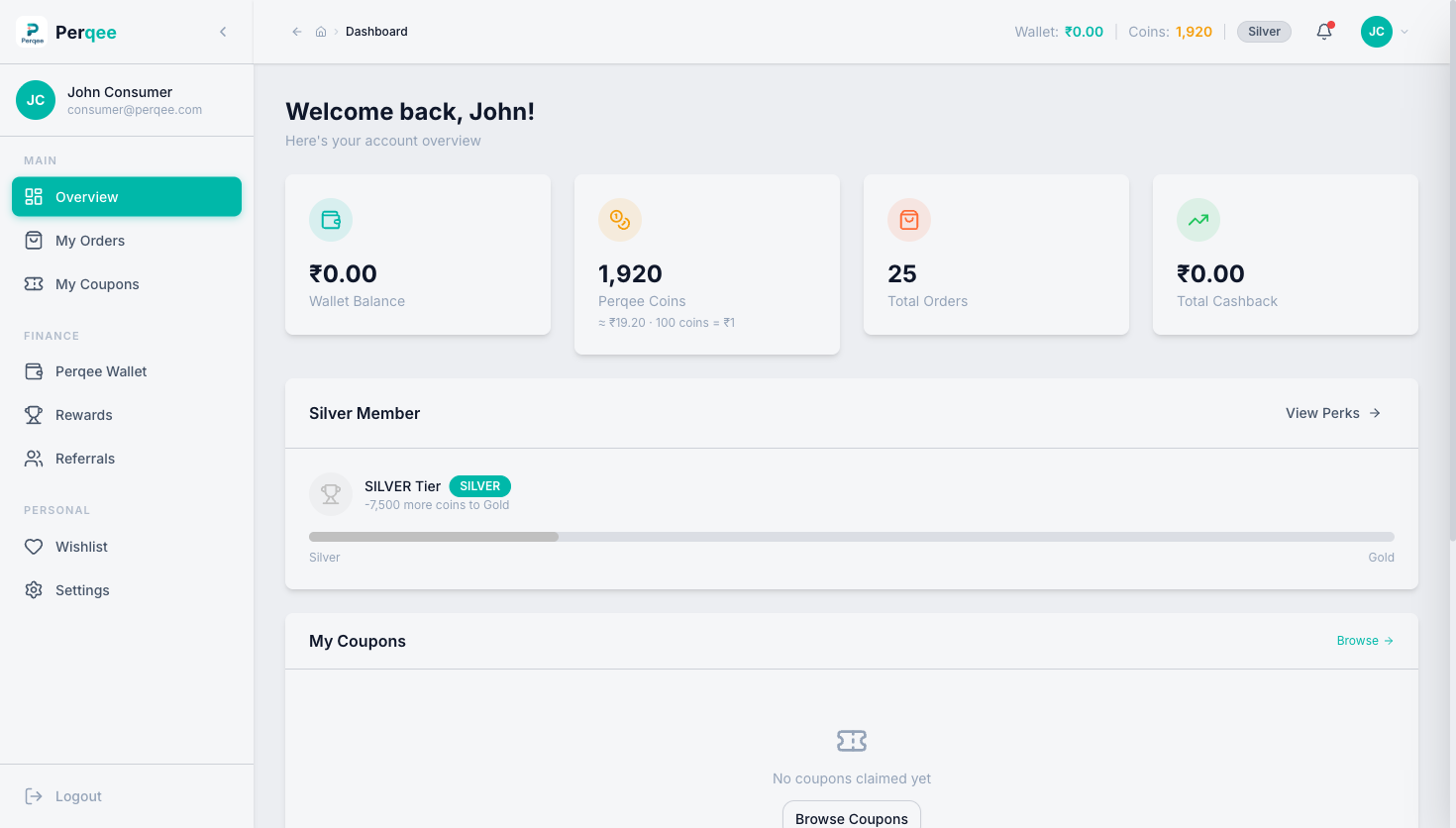Expand the JC profile dropdown in header
This screenshot has width=1456, height=828.
click(x=1385, y=32)
